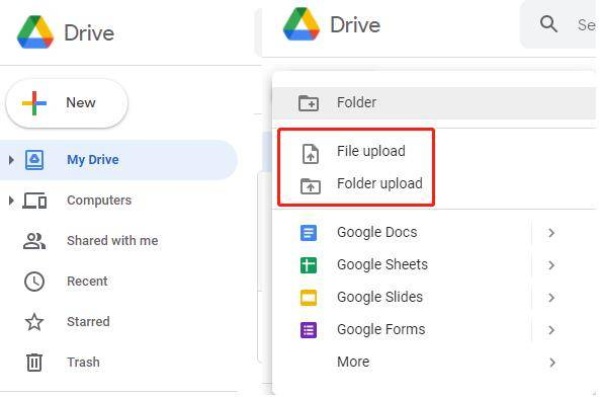
Task: Click the Trash bin icon in the sidebar
Action: coord(34,362)
